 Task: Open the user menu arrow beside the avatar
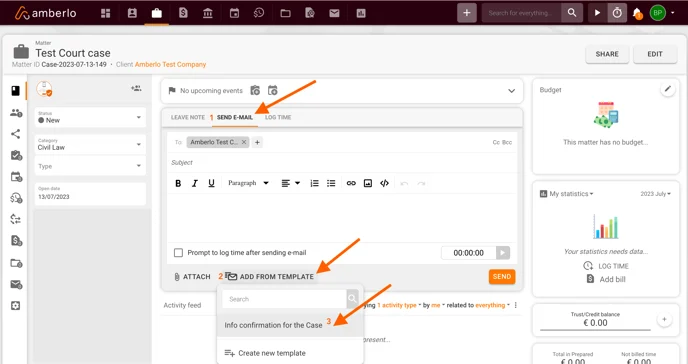672,13
